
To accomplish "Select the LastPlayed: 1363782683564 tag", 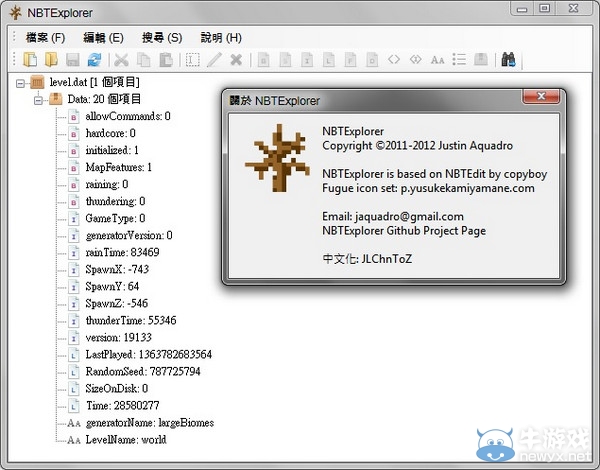I will coord(148,354).
